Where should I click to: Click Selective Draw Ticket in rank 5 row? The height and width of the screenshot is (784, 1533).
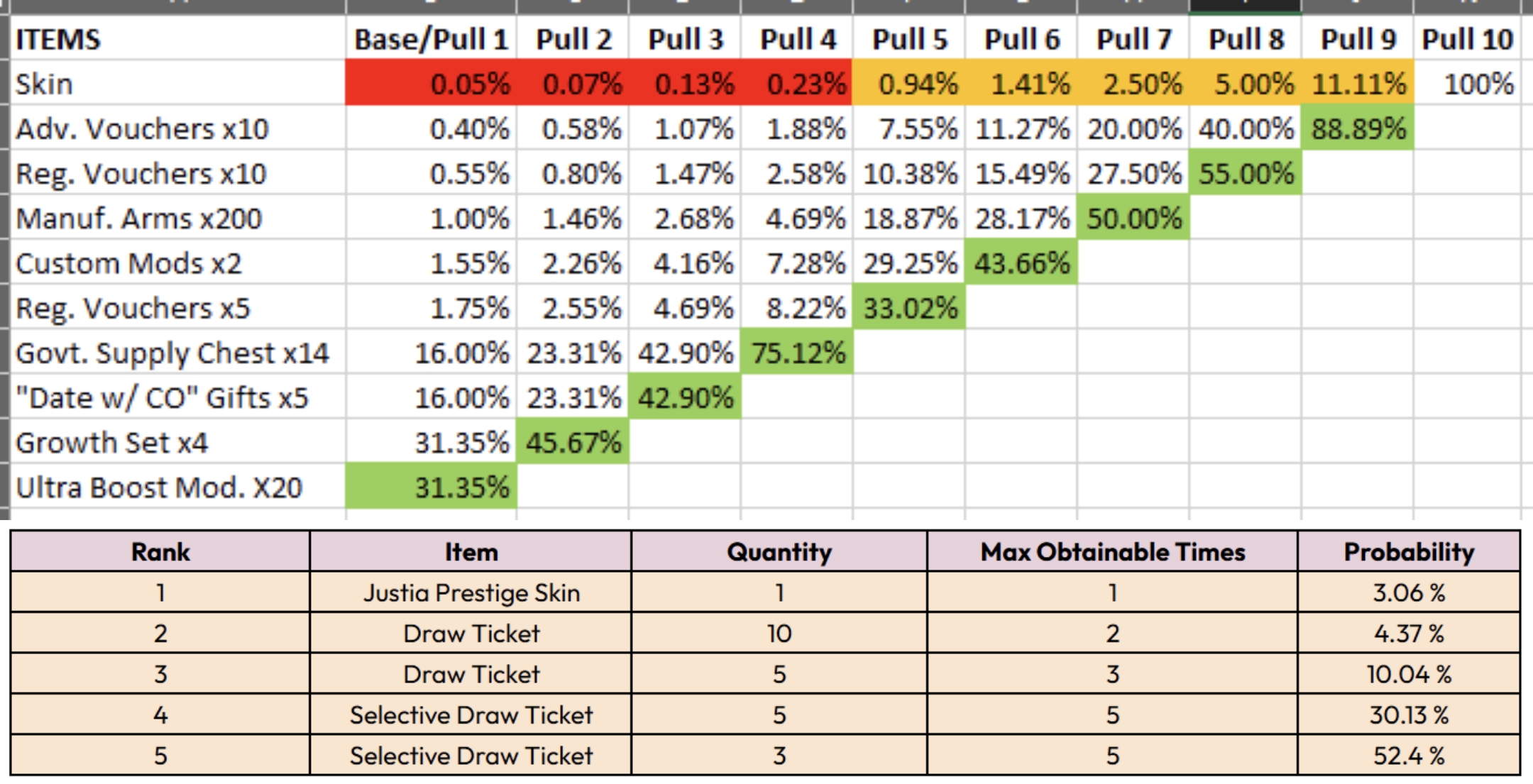(471, 755)
